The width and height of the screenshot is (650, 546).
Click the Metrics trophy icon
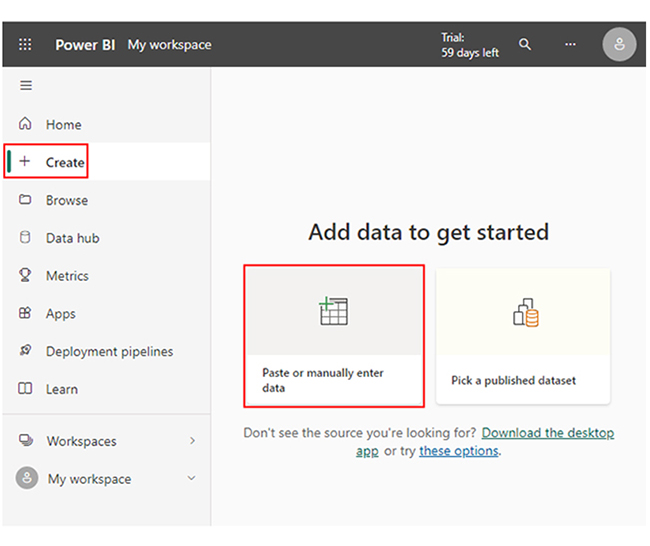click(x=26, y=275)
